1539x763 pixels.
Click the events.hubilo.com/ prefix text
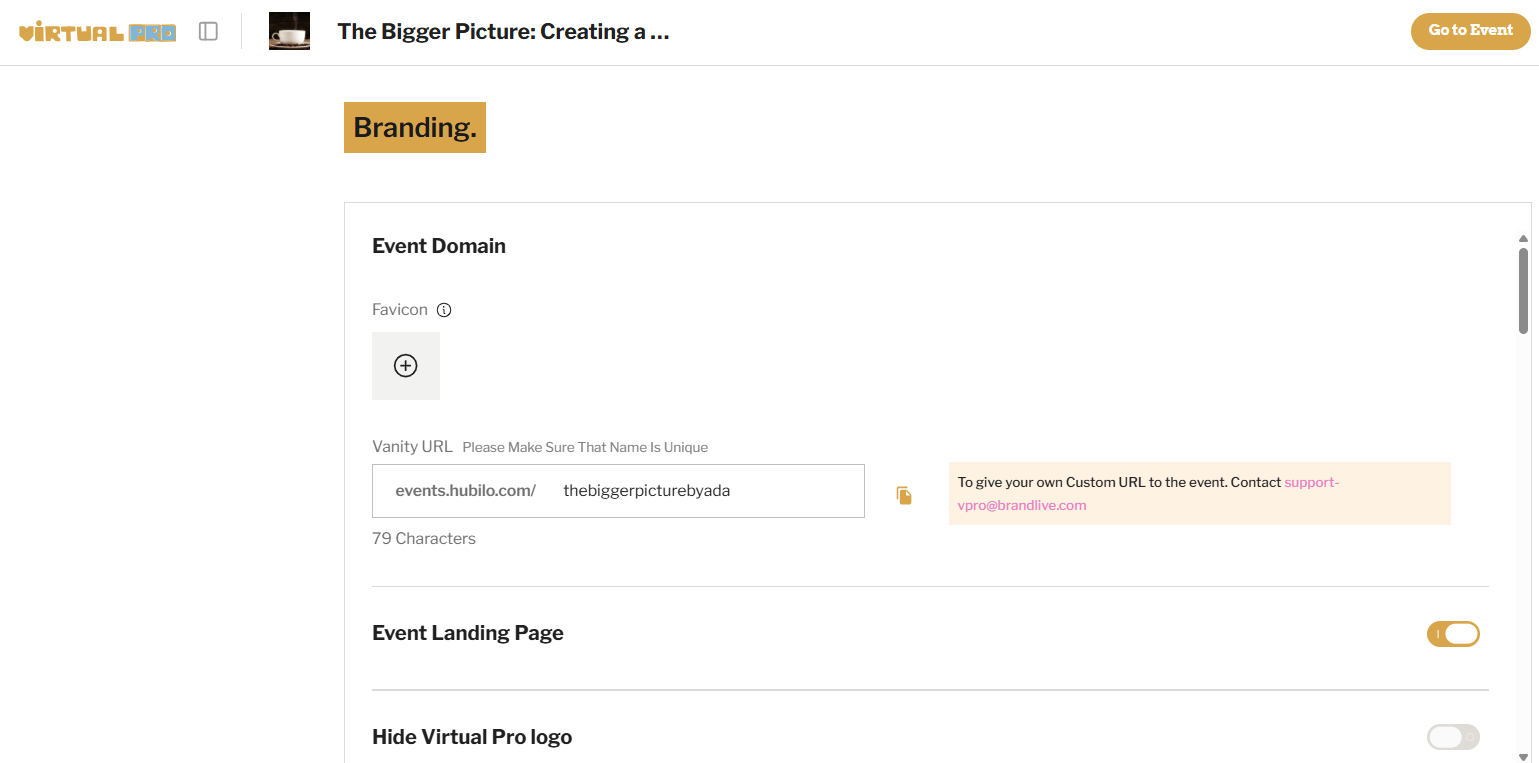pyautogui.click(x=466, y=491)
